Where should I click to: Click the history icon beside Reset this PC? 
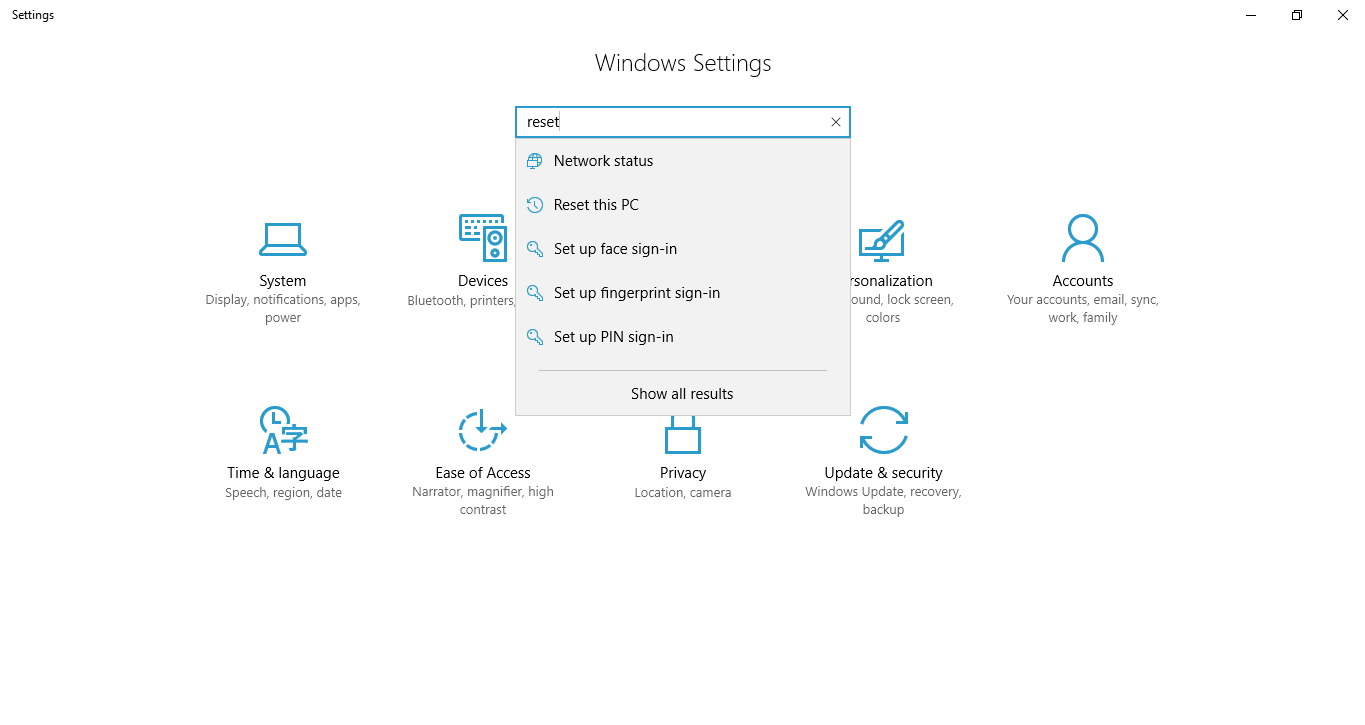pos(535,205)
